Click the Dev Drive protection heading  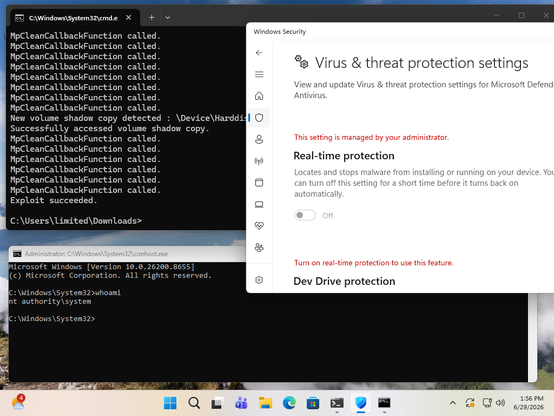pyautogui.click(x=344, y=281)
